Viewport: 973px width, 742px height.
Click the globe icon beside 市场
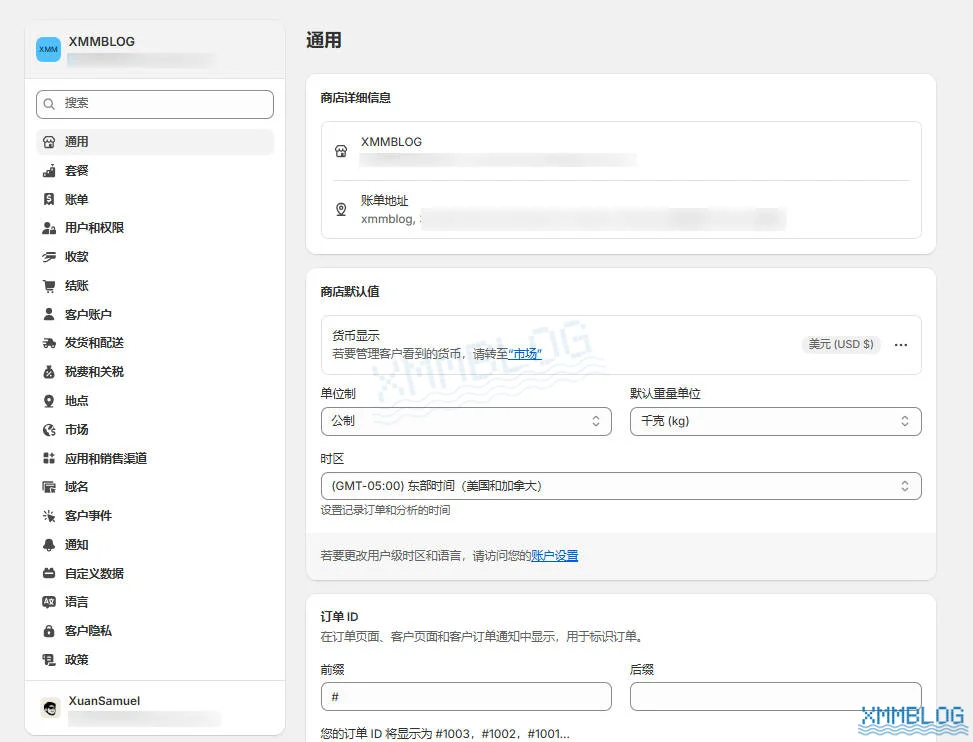(49, 430)
